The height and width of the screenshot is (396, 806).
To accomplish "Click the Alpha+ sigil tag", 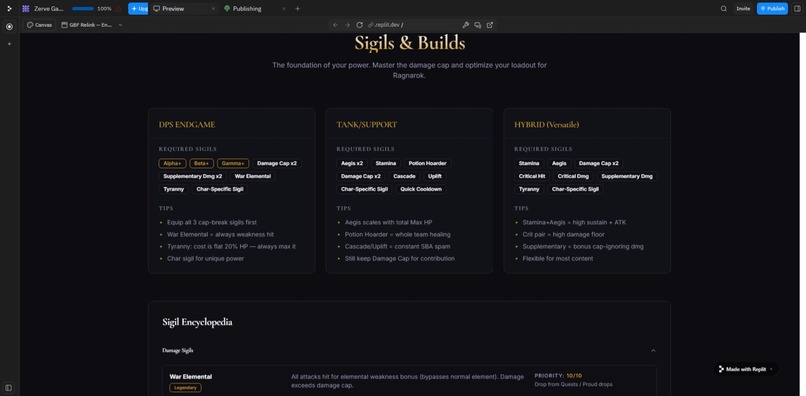I will click(x=172, y=163).
